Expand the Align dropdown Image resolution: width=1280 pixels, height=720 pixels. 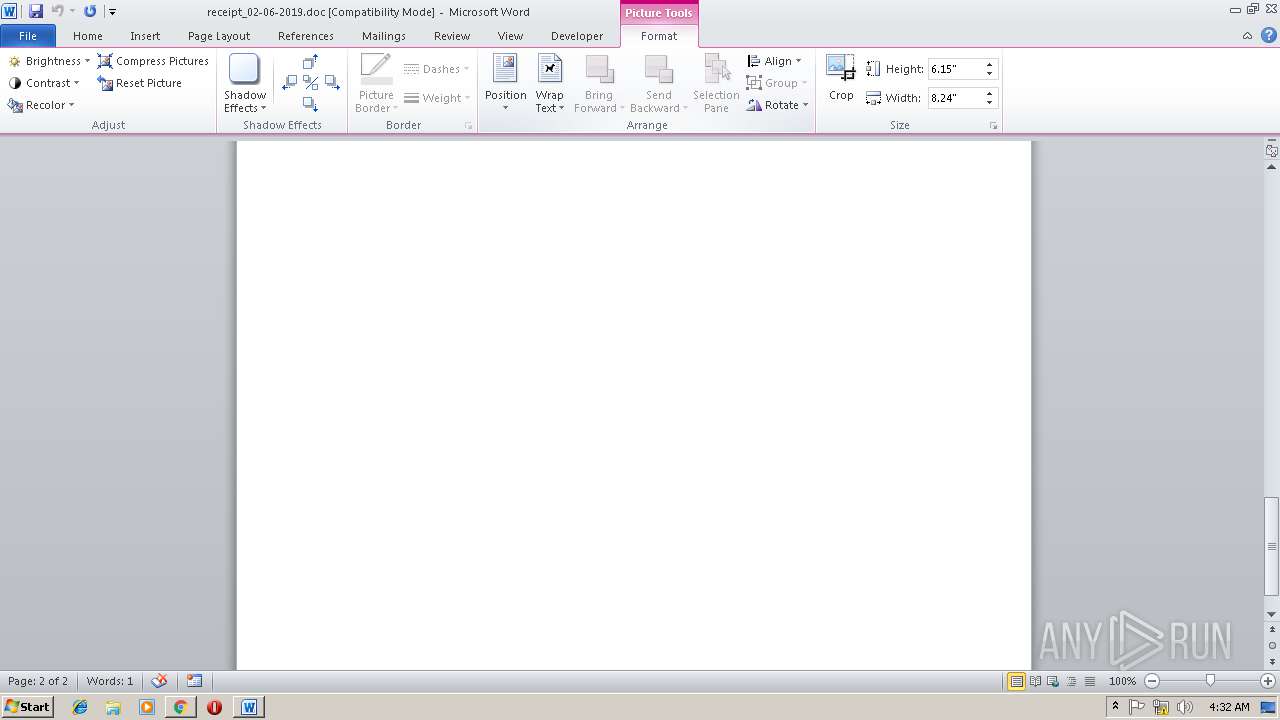(774, 61)
